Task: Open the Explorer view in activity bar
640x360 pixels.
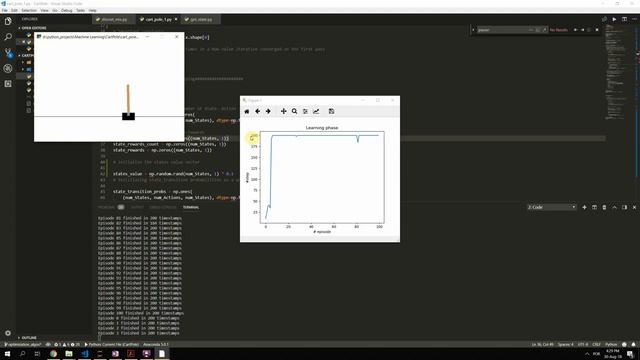Action: (x=8, y=21)
